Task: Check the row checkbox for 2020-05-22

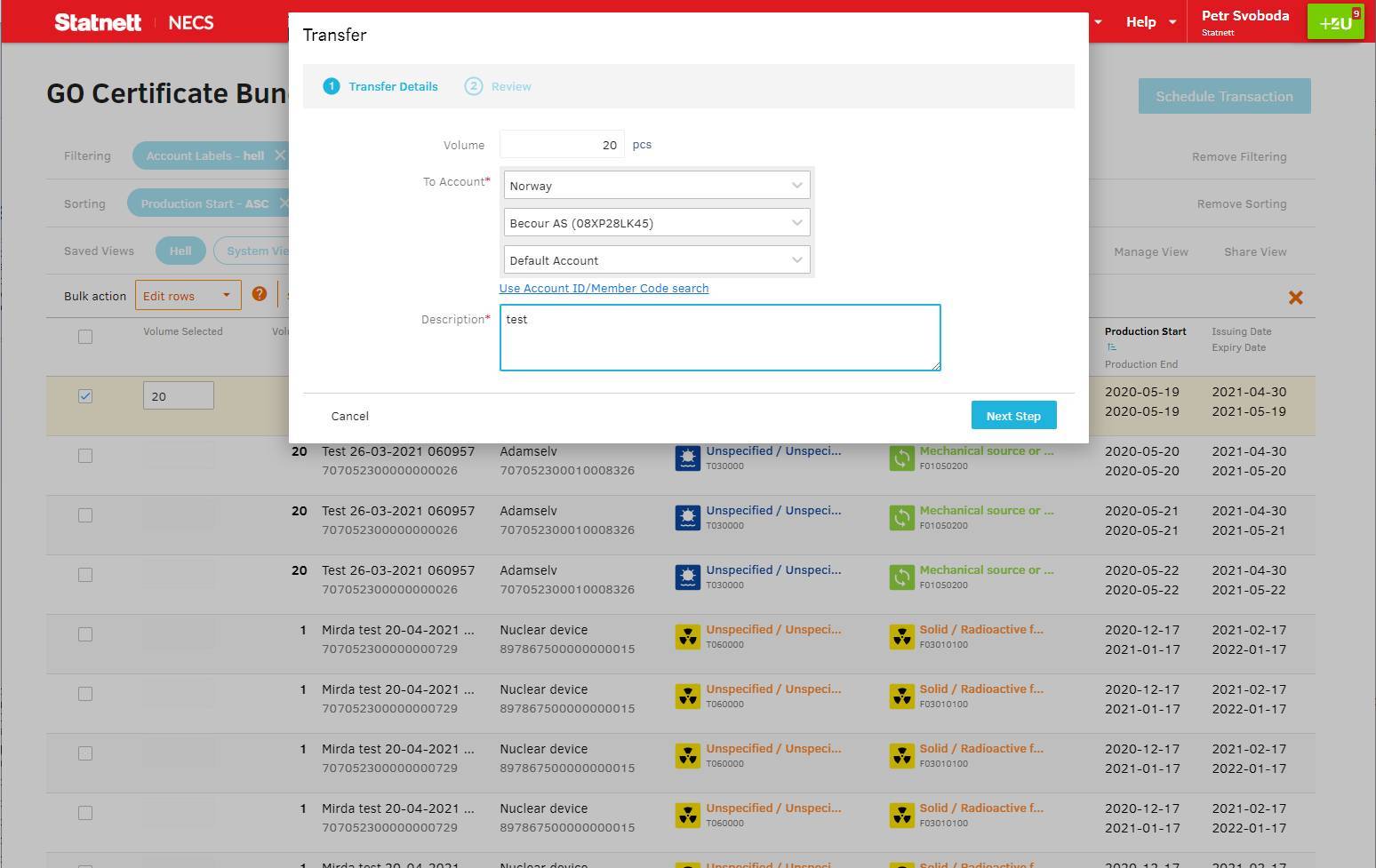Action: (x=85, y=575)
